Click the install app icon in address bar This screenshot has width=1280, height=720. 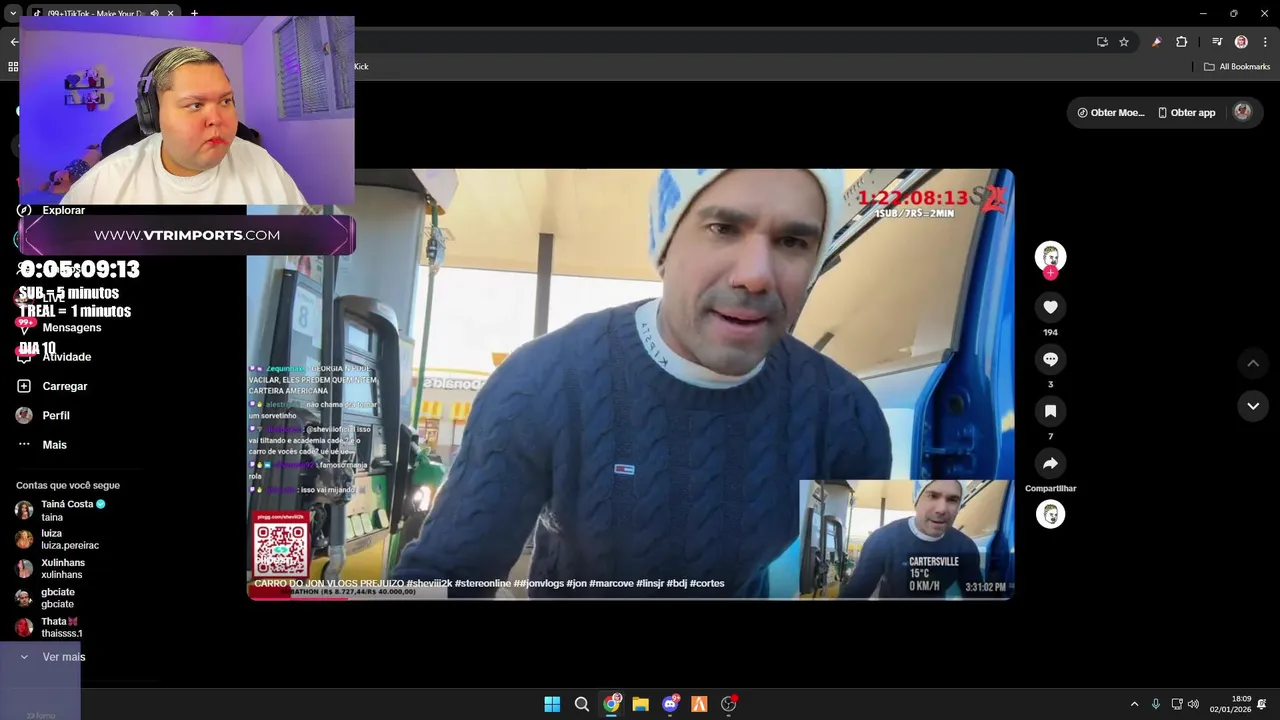[x=1102, y=42]
